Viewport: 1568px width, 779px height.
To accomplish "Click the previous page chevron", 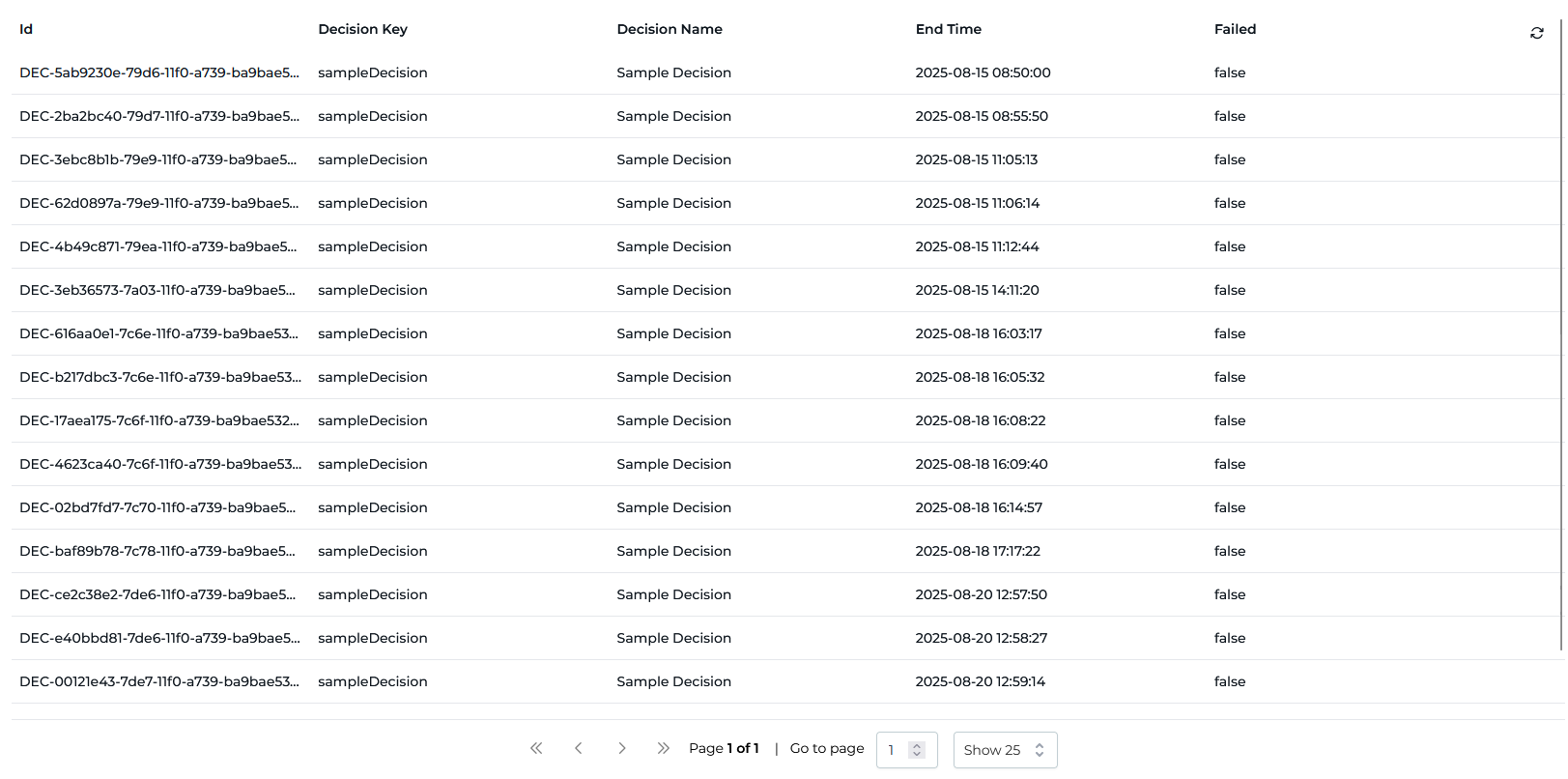I will (579, 748).
